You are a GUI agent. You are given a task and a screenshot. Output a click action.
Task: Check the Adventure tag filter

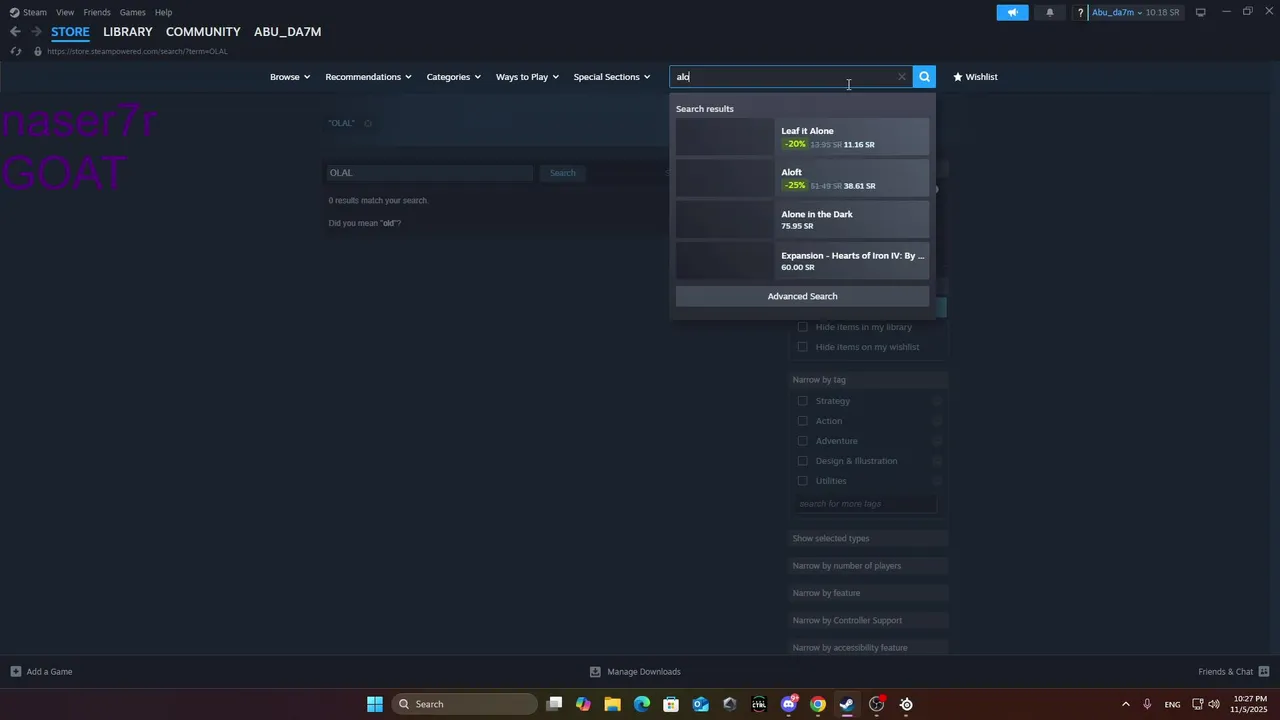point(802,441)
